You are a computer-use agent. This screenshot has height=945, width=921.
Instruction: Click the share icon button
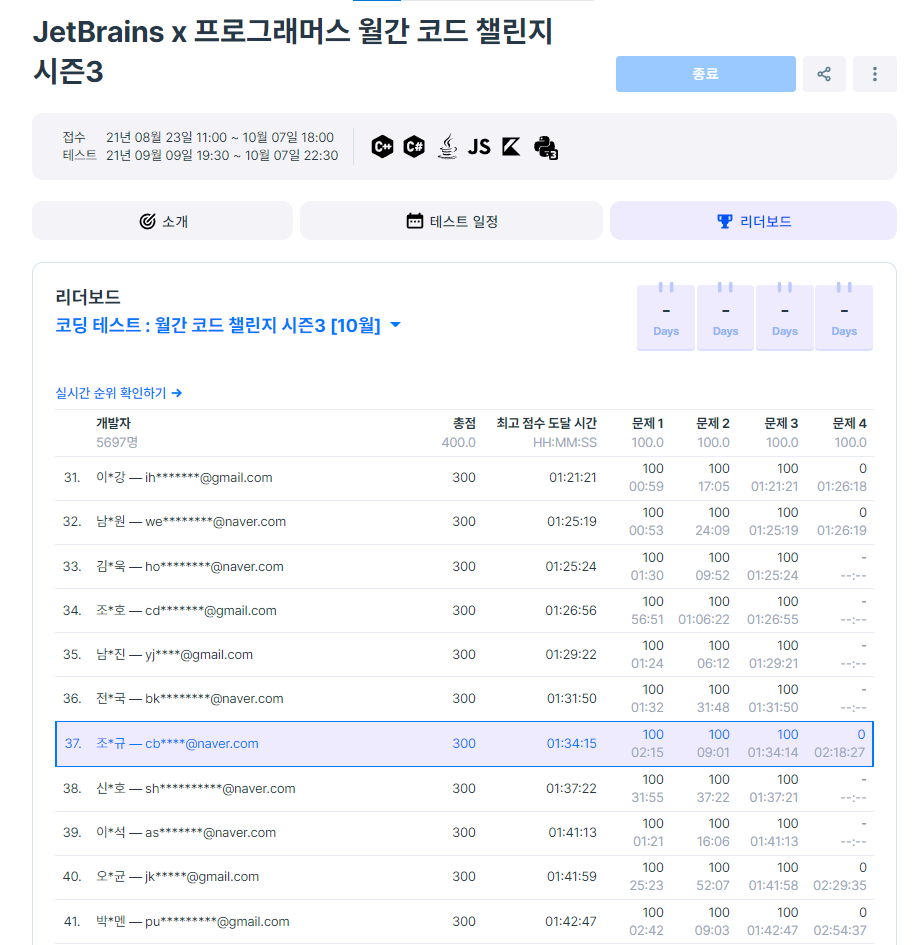(x=823, y=74)
